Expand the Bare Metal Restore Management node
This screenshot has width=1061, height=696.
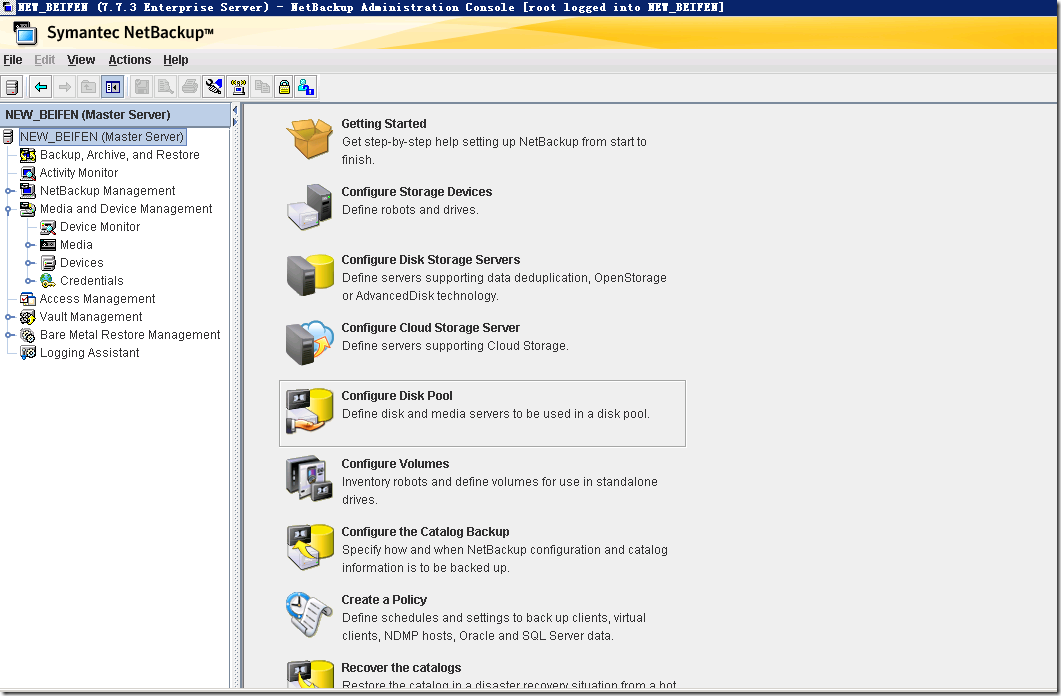(x=9, y=335)
